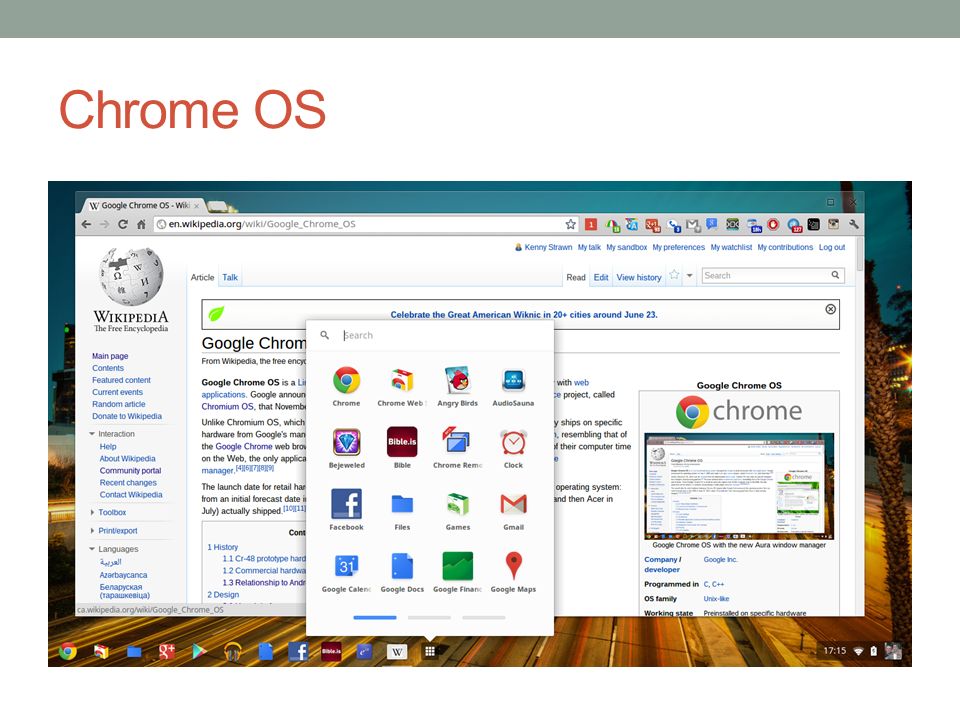This screenshot has height=720, width=960.
Task: Bookmark page with address bar star
Action: point(571,224)
